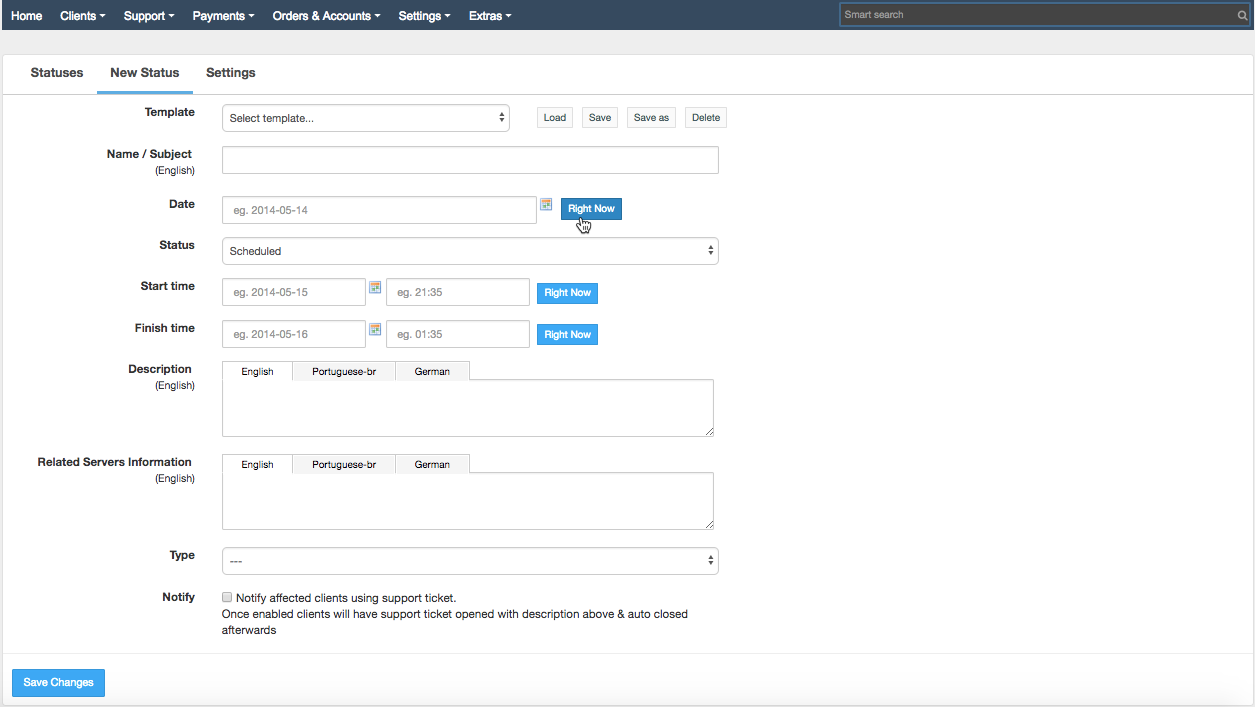
Task: Switch to the Statuses tab
Action: 56,72
